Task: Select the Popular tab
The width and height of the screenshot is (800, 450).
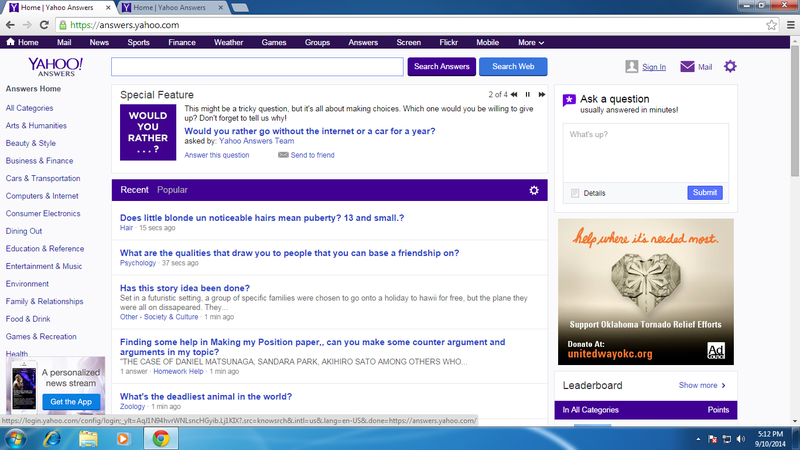Action: 172,190
